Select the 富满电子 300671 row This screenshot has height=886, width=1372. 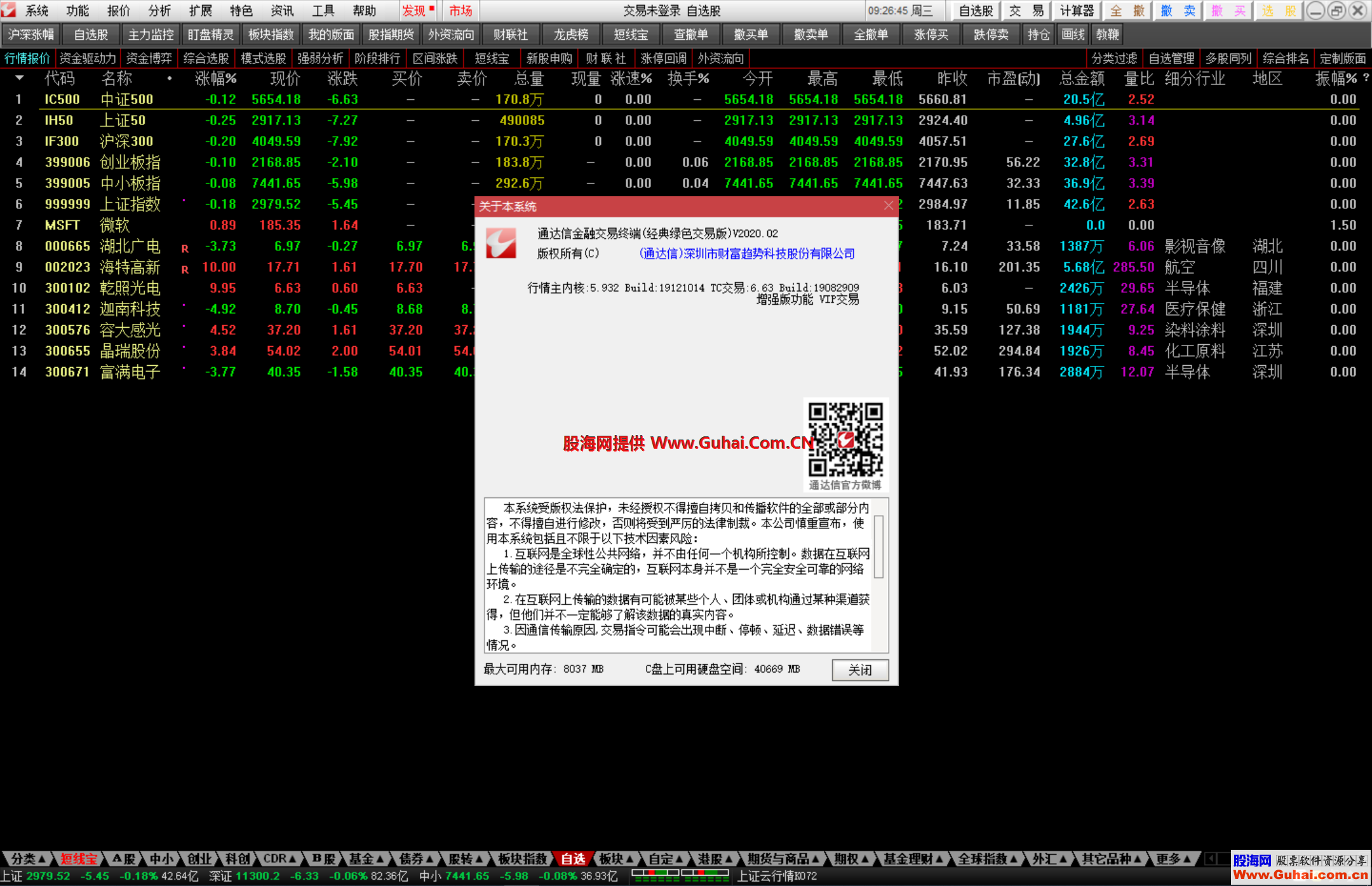[686, 372]
